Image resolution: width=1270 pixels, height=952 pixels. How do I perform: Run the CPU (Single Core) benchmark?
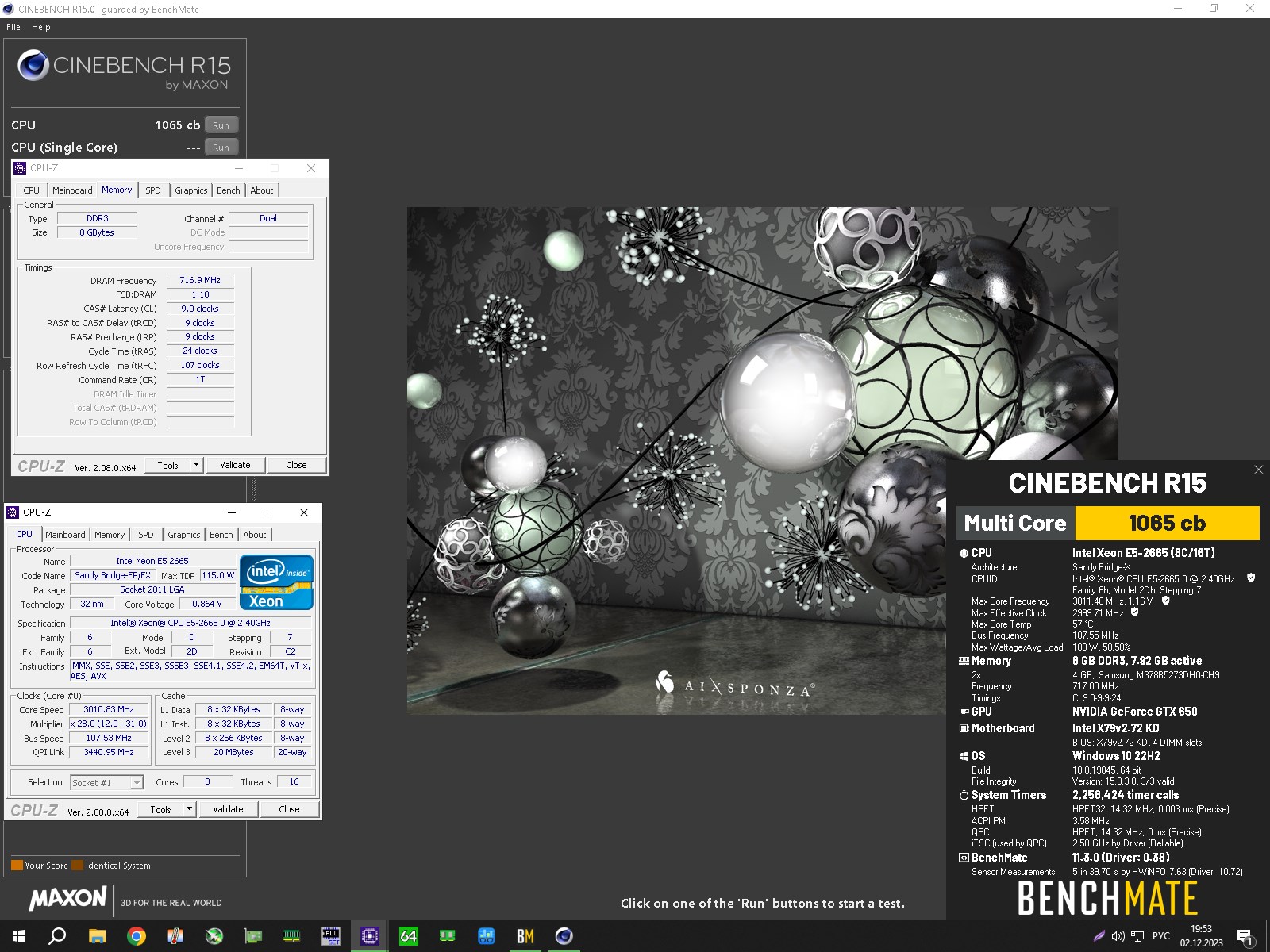click(x=221, y=148)
